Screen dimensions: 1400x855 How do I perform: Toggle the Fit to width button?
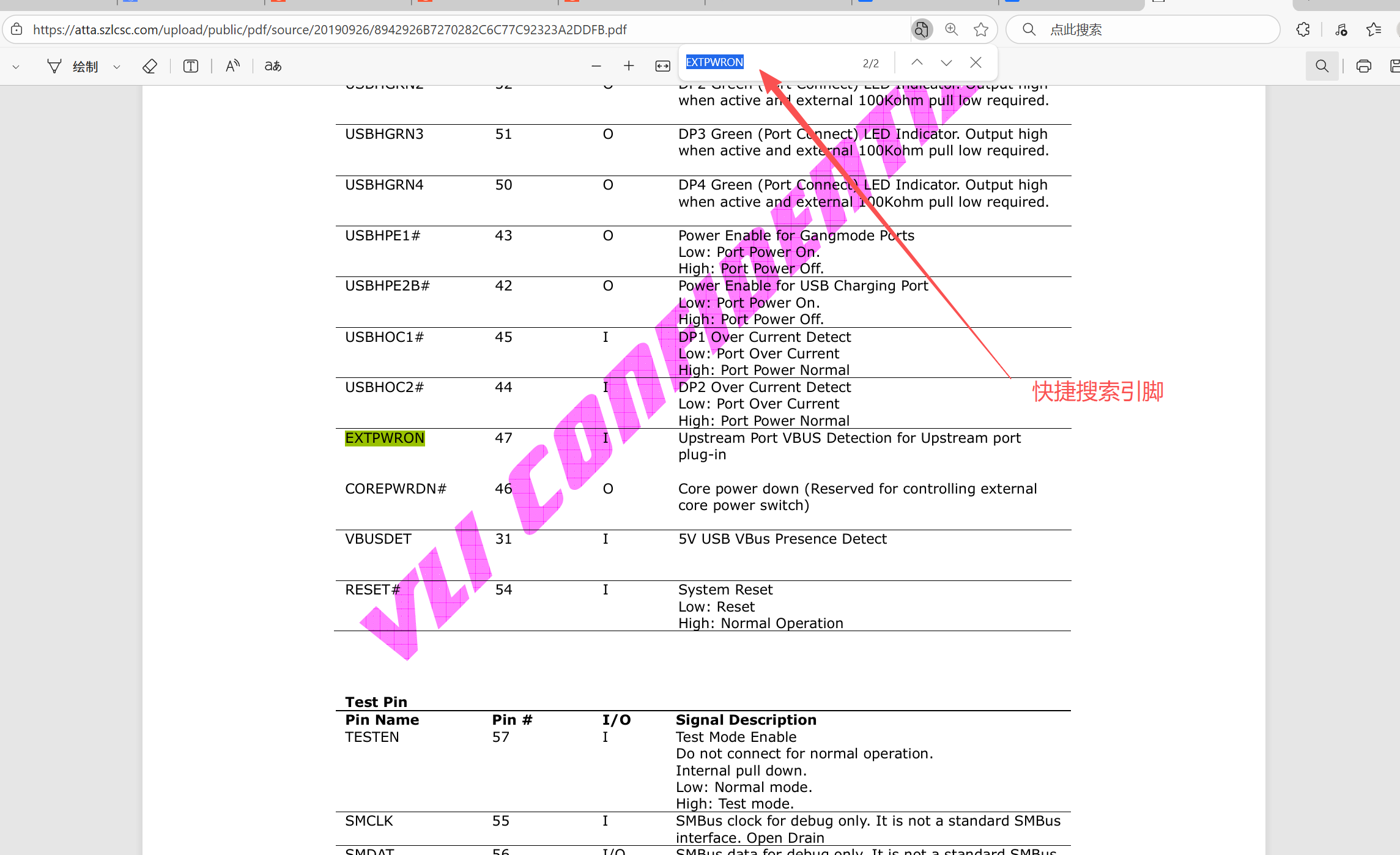662,66
